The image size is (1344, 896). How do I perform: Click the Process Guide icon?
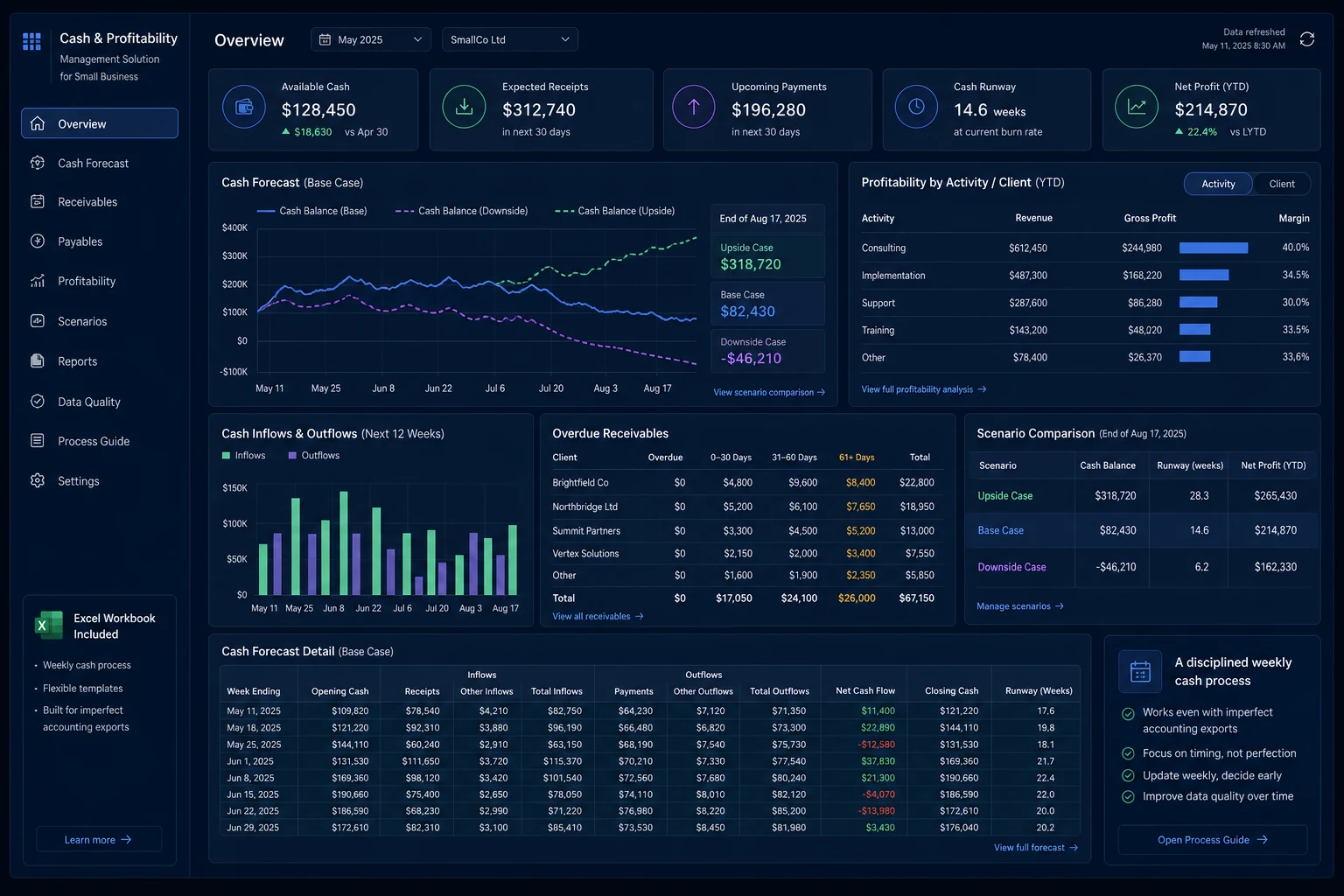point(38,440)
